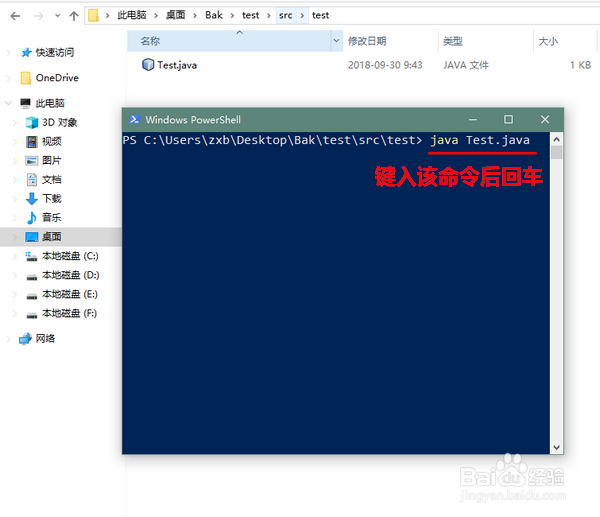The height and width of the screenshot is (517, 600).
Task: Click the PowerShell scrollbar thumb
Action: tap(557, 152)
